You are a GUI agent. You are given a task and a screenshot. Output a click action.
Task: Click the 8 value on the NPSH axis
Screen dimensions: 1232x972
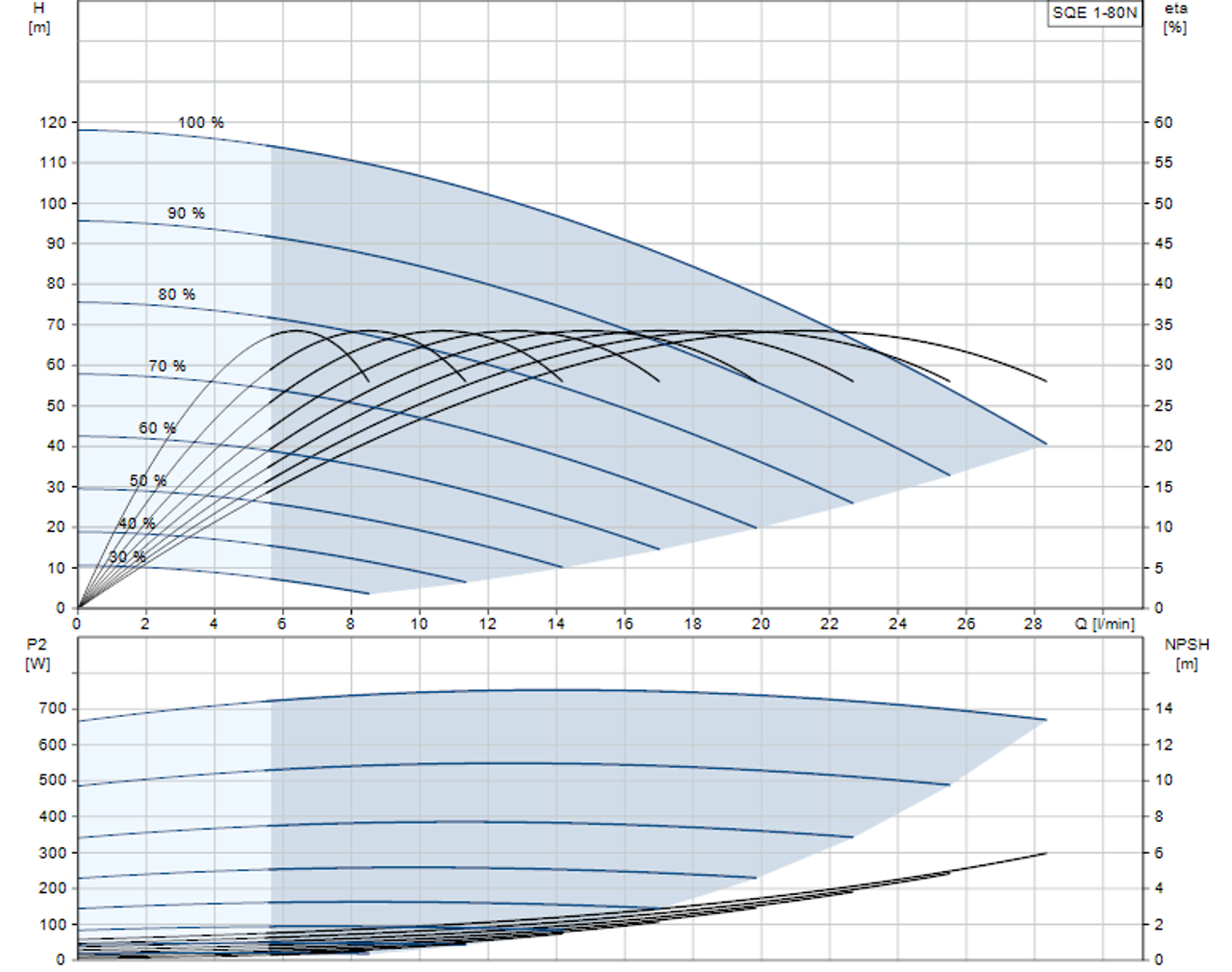pyautogui.click(x=1159, y=816)
